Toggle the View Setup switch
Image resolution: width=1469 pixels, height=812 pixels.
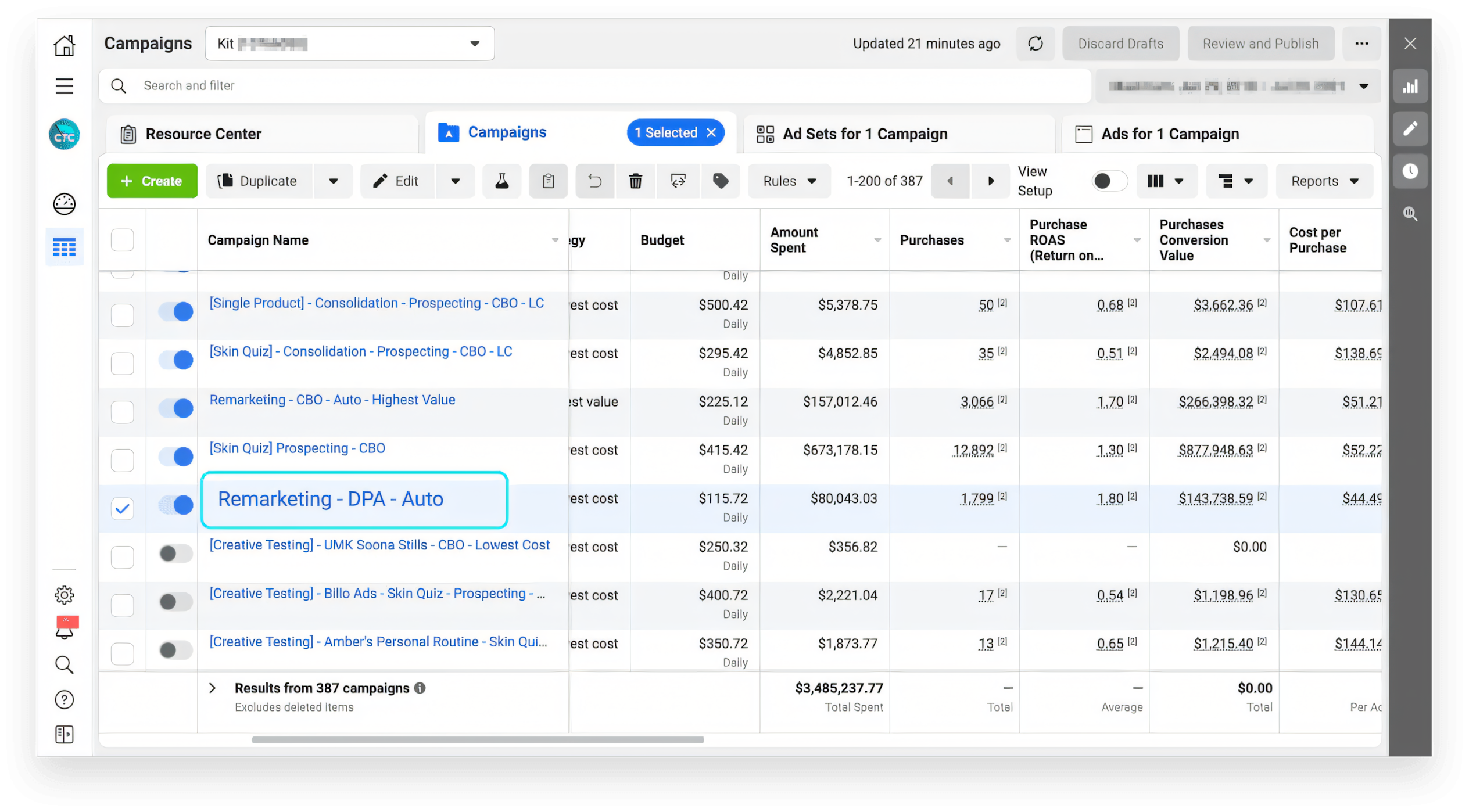1109,181
